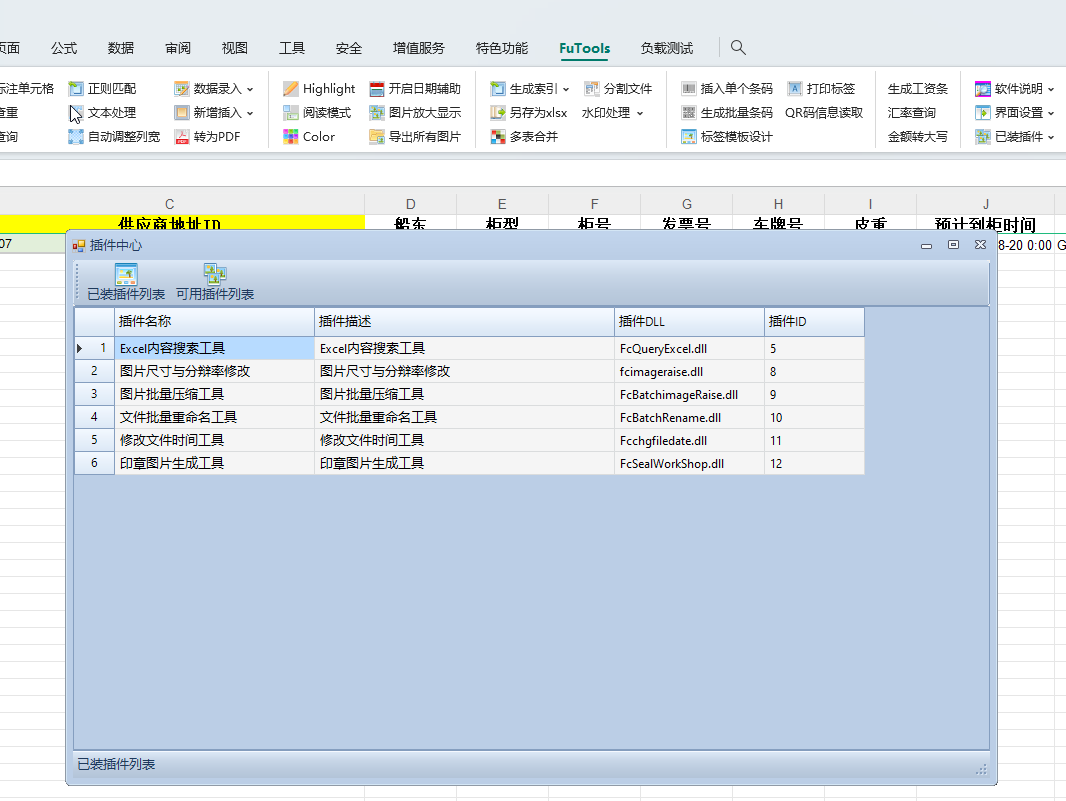This screenshot has height=801, width=1066.
Task: Select the Excel内容搜索工具 name cell
Action: [x=214, y=348]
